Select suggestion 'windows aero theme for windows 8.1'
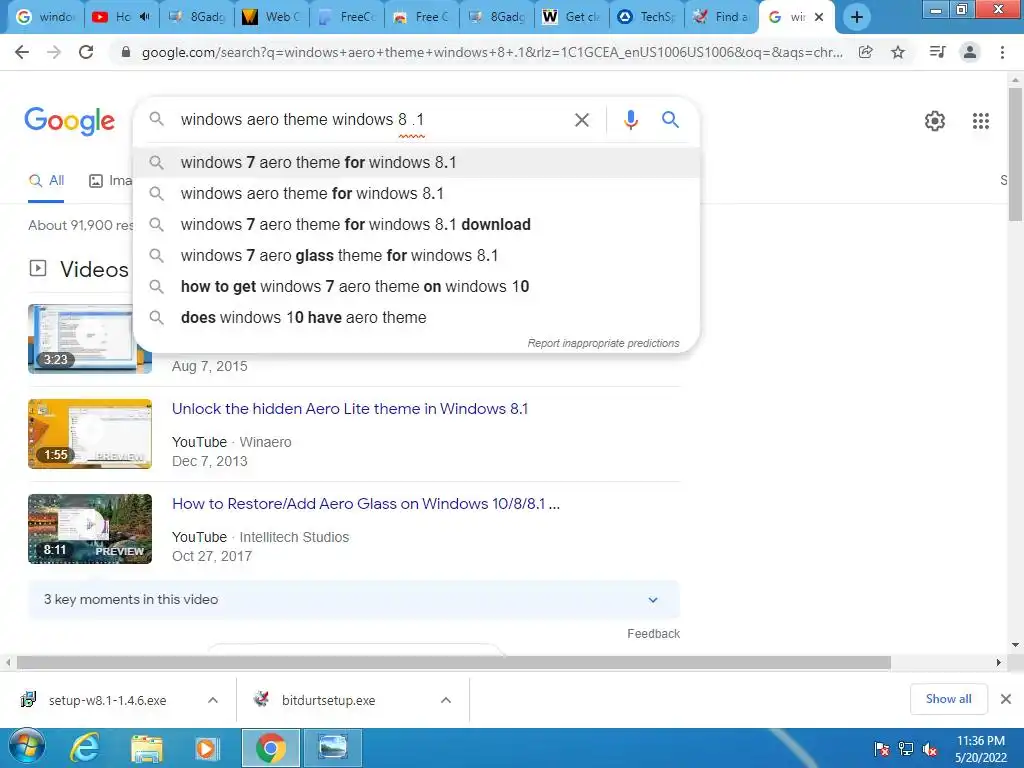Screen dimensions: 1024x768 417,194
